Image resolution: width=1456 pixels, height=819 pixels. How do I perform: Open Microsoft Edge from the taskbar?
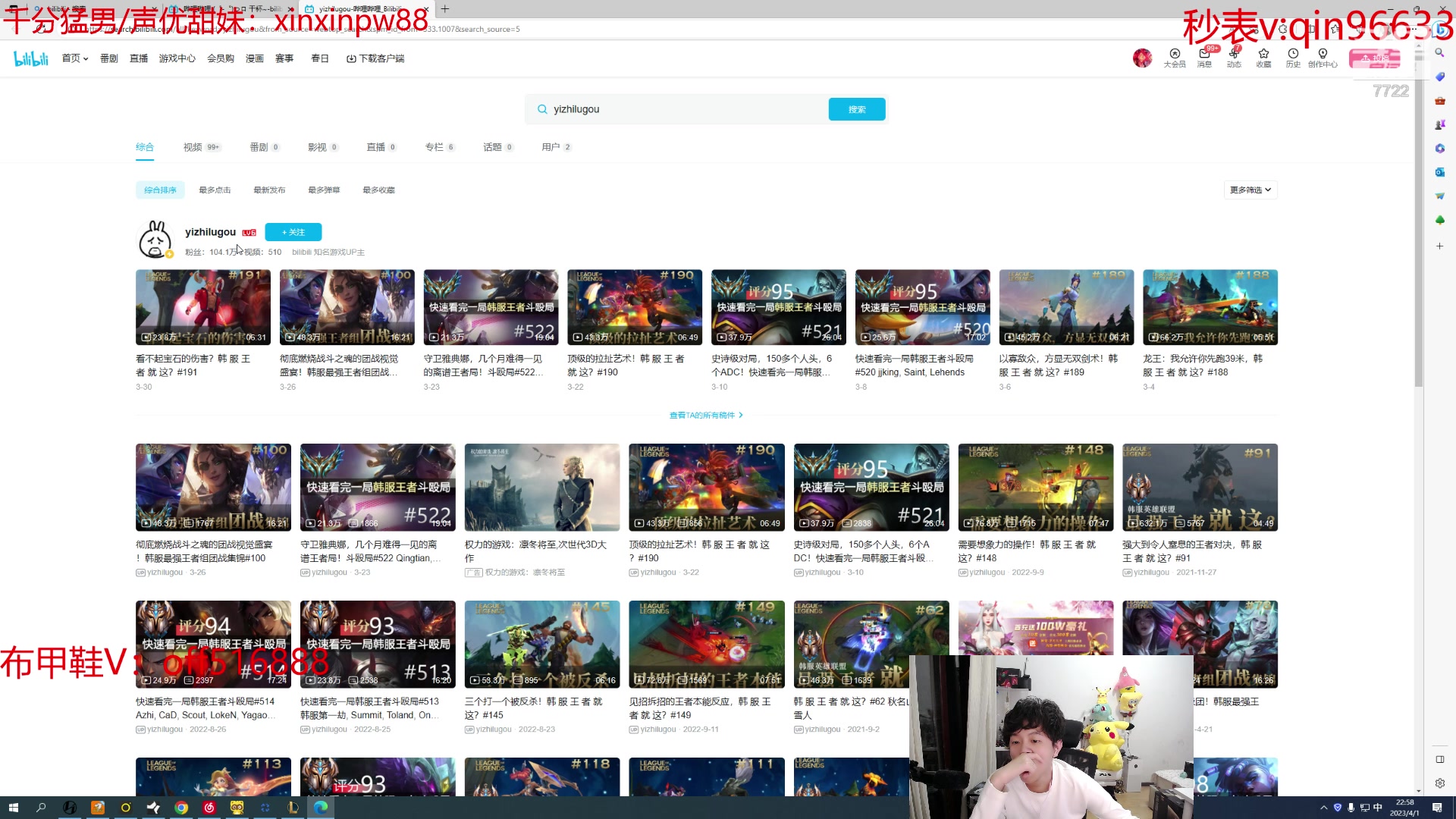321,808
